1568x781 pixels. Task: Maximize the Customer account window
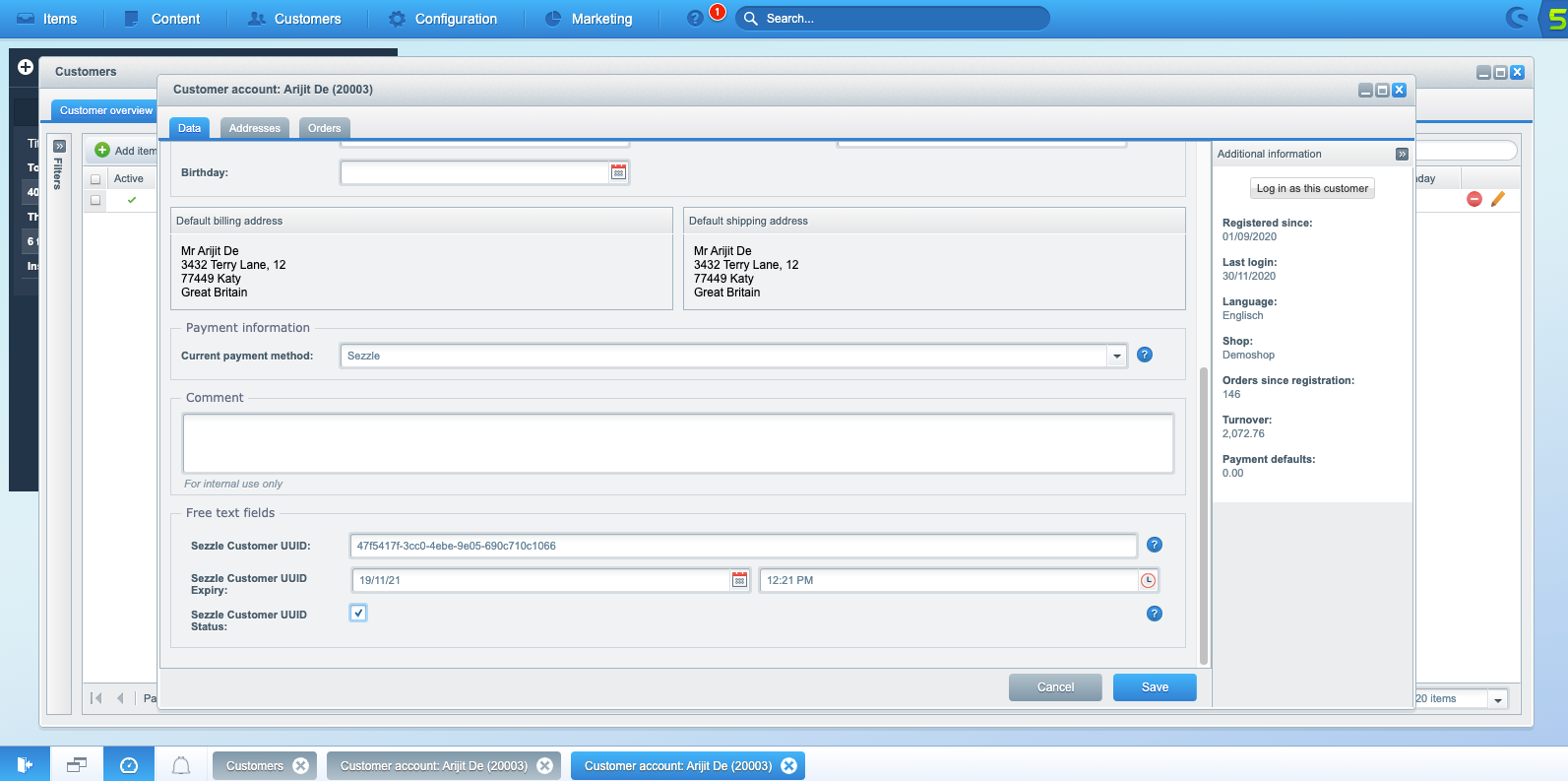[x=1382, y=90]
